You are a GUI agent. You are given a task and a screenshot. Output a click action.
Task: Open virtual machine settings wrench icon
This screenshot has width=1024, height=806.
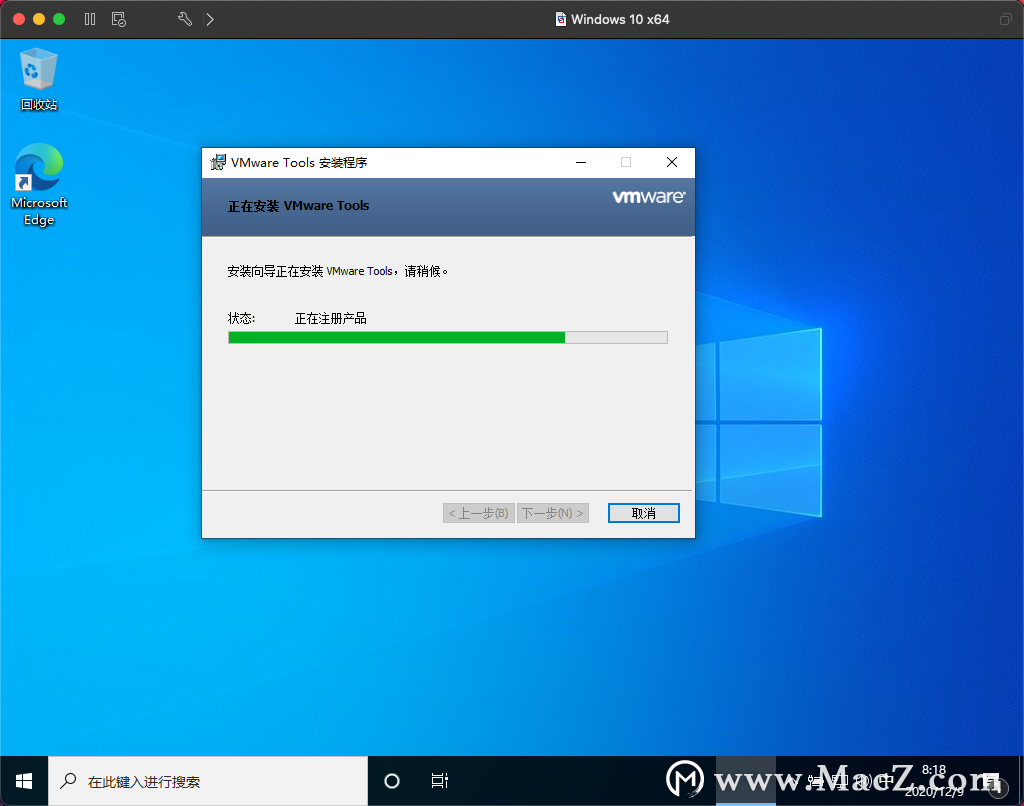[x=185, y=19]
